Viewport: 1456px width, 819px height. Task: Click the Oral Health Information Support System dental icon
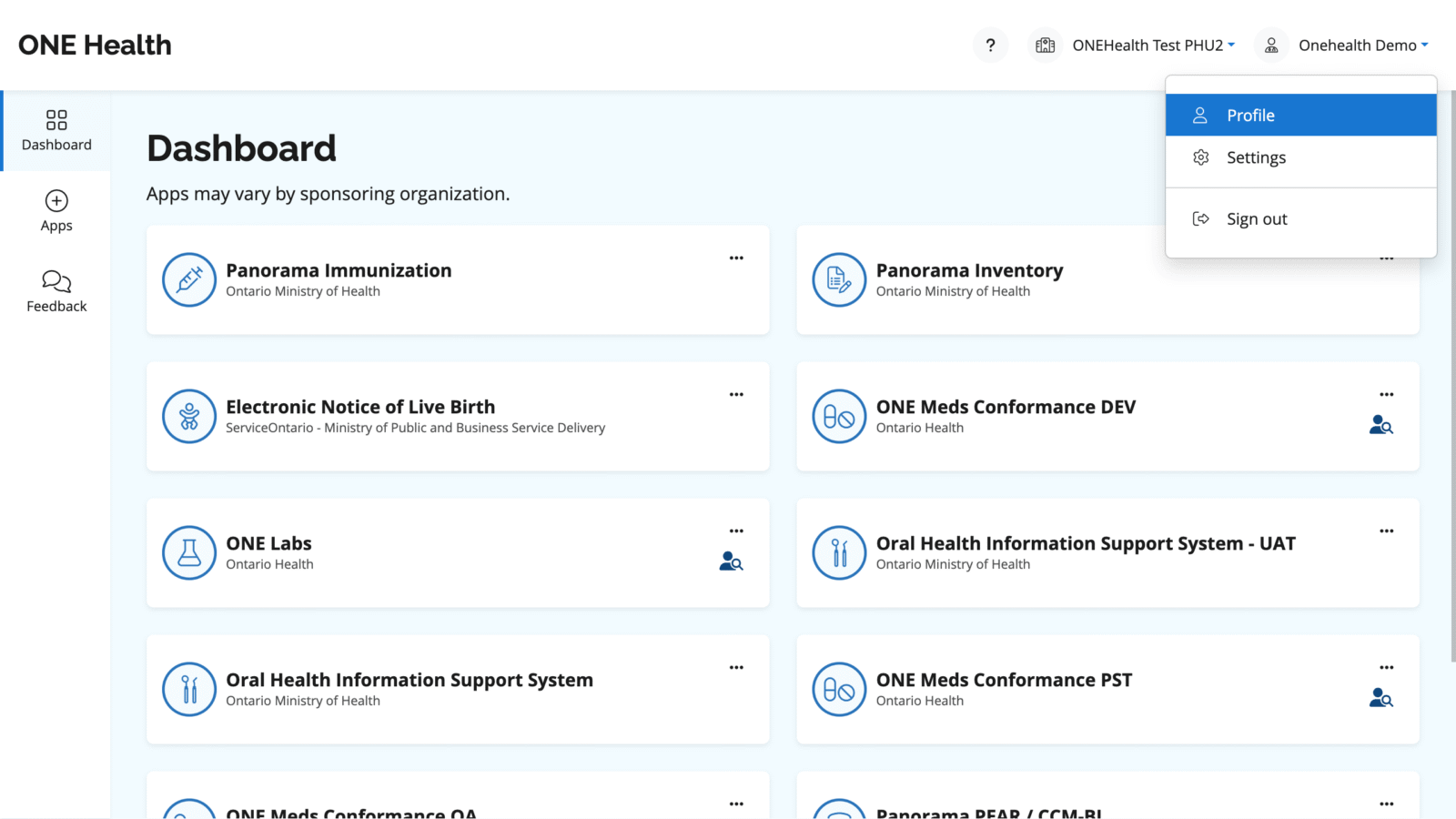tap(189, 689)
